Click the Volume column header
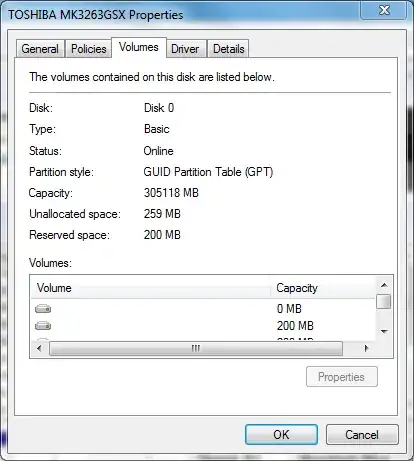Image resolution: width=414 pixels, height=461 pixels. point(150,288)
